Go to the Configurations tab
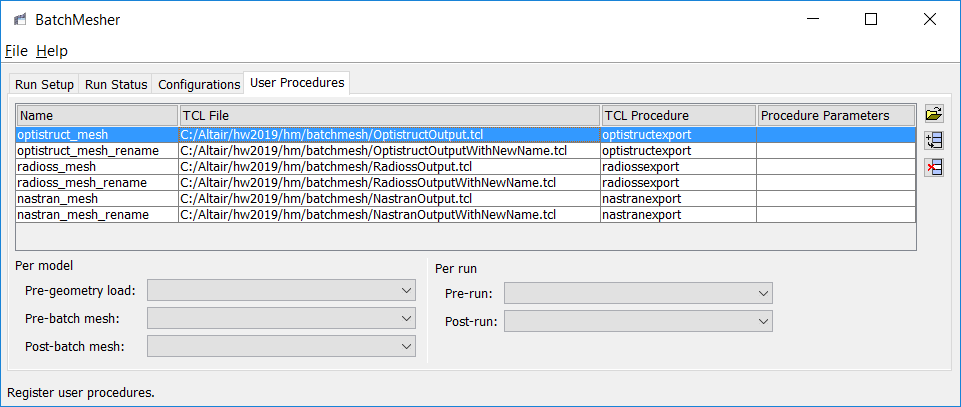Image resolution: width=961 pixels, height=407 pixels. (x=199, y=85)
